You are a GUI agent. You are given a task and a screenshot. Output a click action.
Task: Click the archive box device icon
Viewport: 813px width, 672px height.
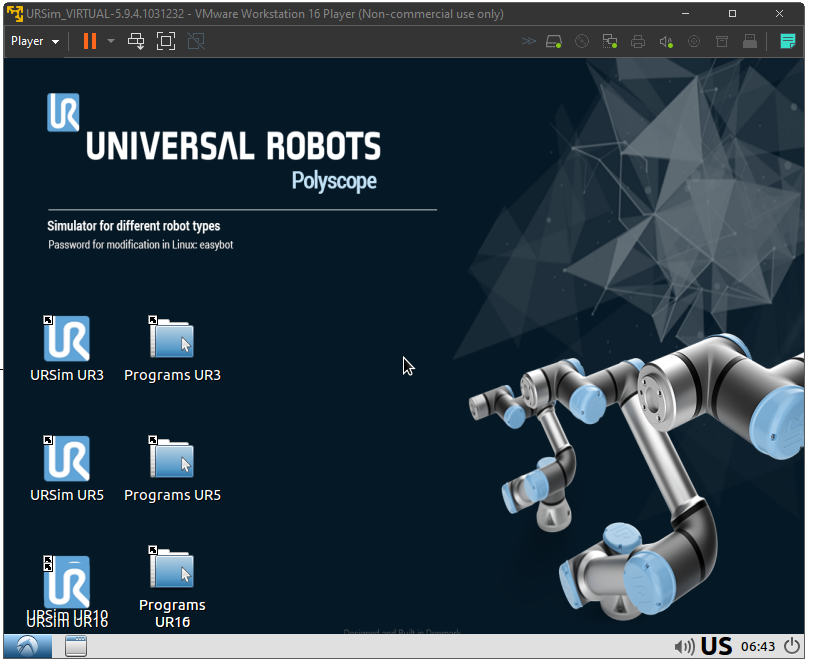point(722,41)
